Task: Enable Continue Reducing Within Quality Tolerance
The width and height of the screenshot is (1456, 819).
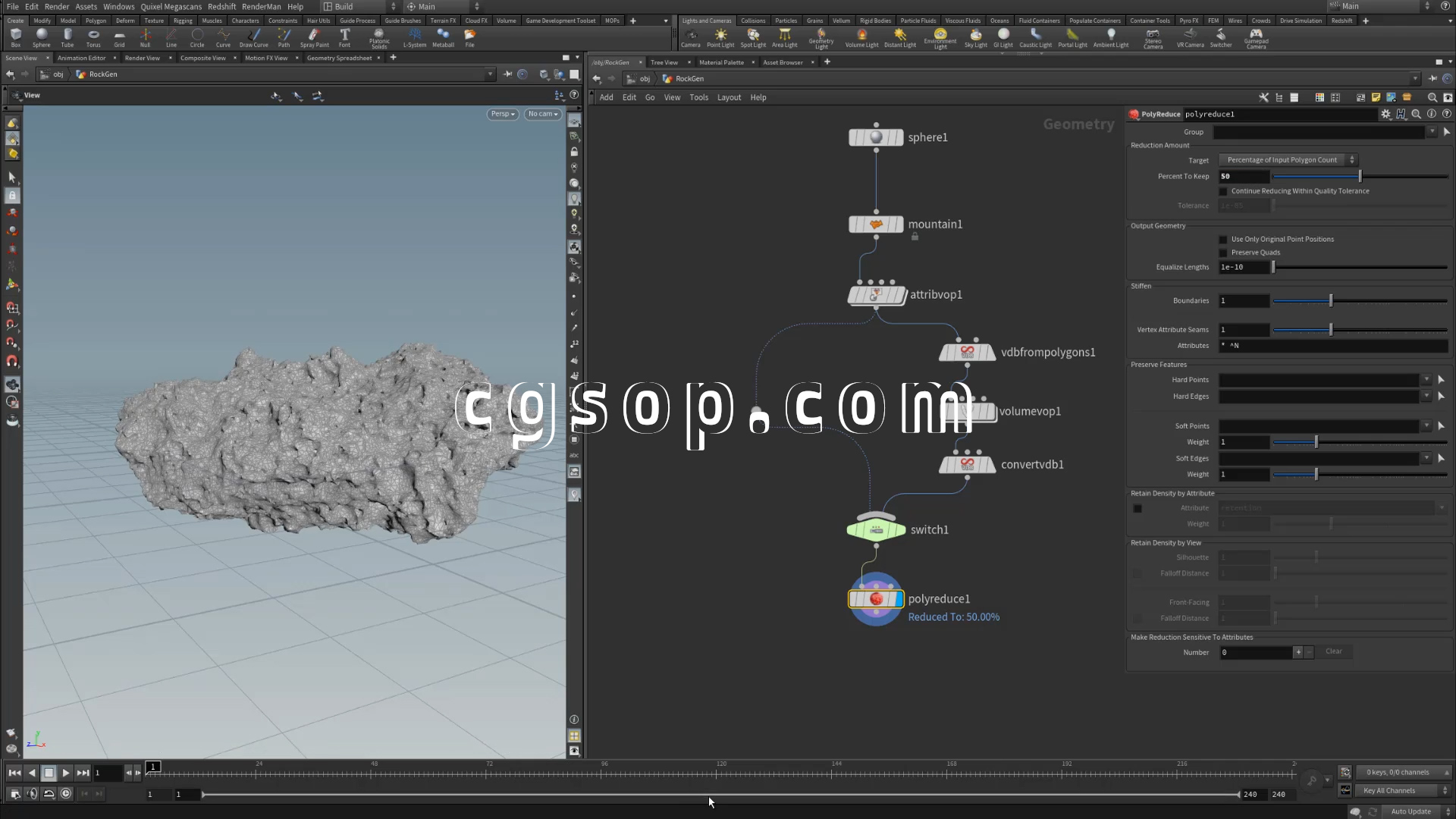Action: point(1223,191)
